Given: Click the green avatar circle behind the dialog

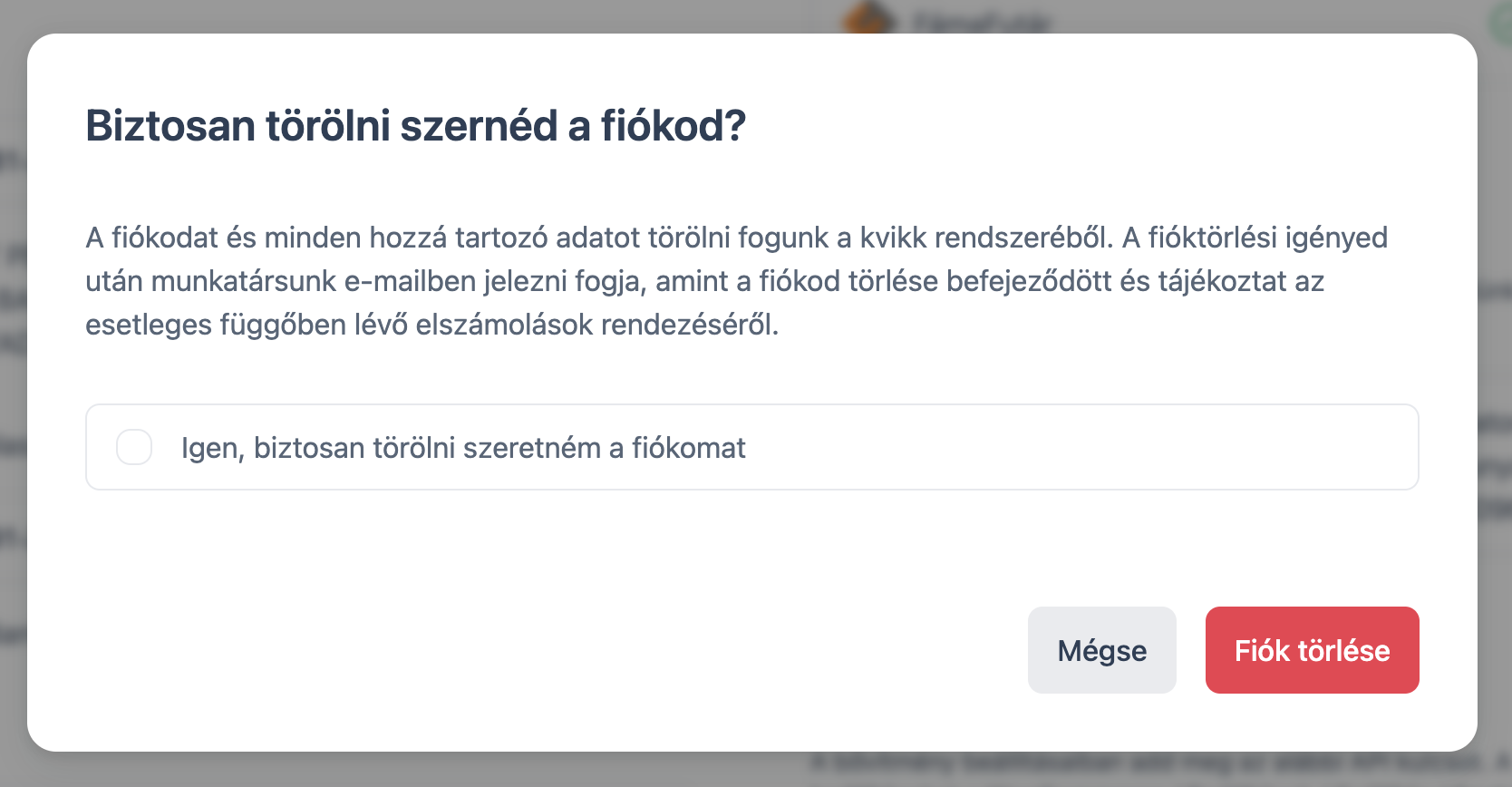Looking at the screenshot, I should click(1501, 22).
